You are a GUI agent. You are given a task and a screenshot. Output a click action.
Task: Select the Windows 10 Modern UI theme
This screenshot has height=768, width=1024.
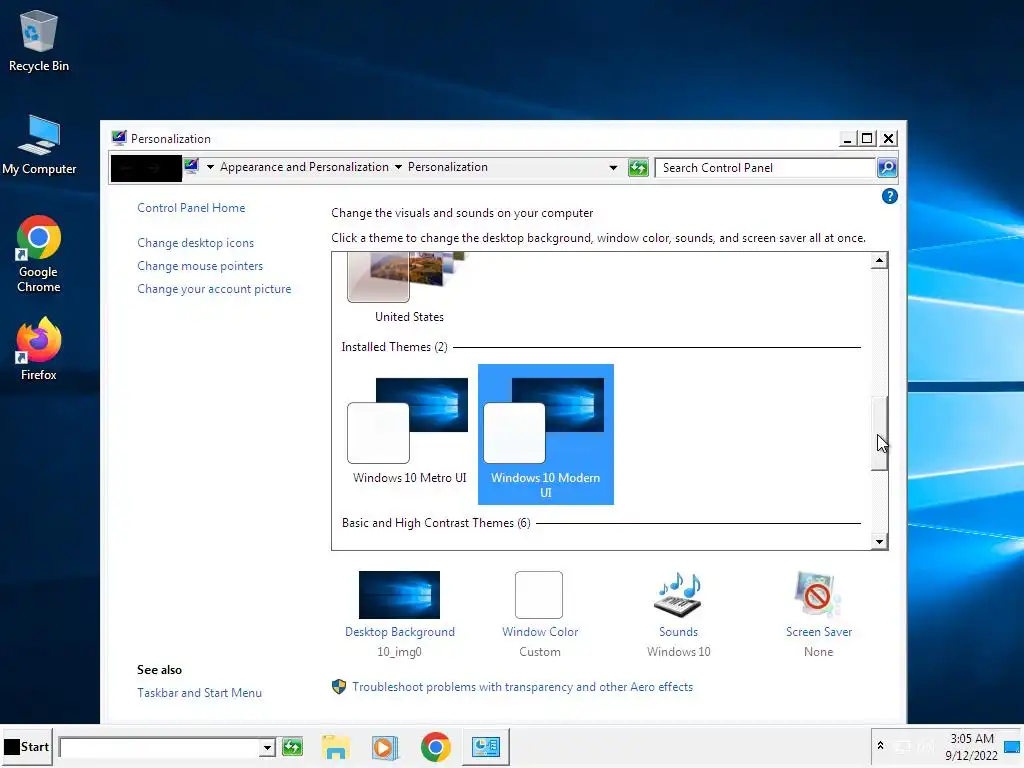click(545, 434)
